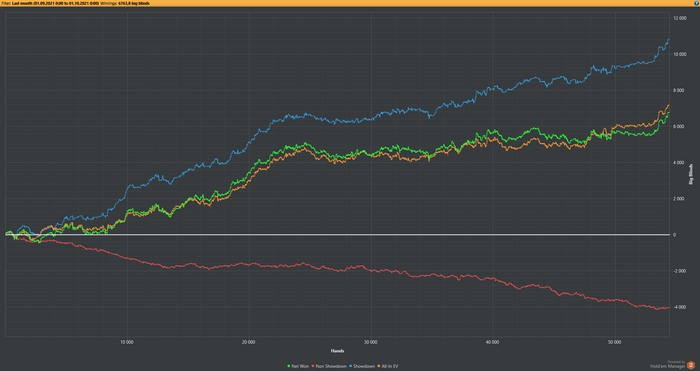Screen dimensions: 700x371
Task: Click the Hold'em Manager 2 logo badge
Action: pos(691,365)
